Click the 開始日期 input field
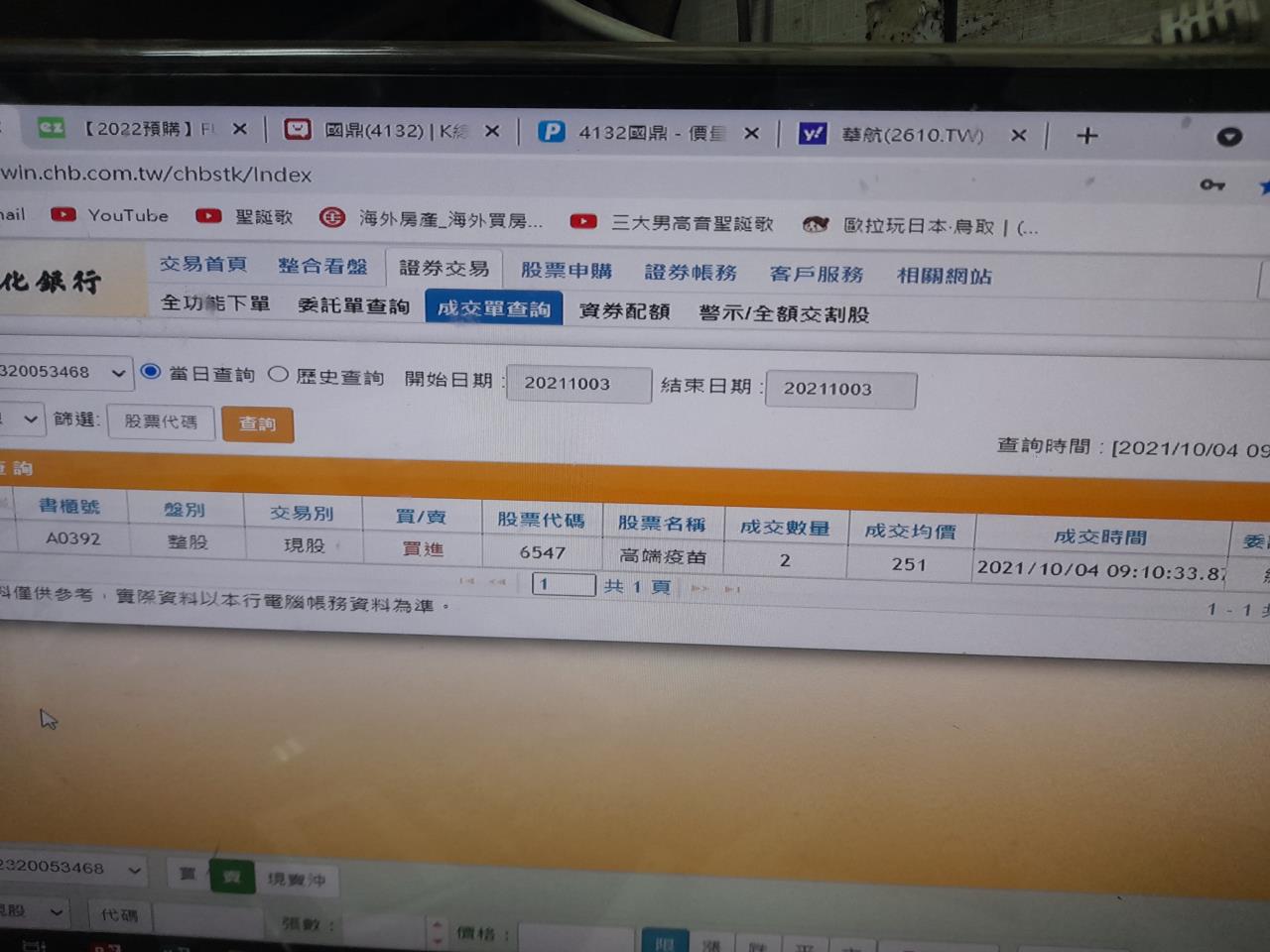This screenshot has width=1270, height=952. (577, 385)
